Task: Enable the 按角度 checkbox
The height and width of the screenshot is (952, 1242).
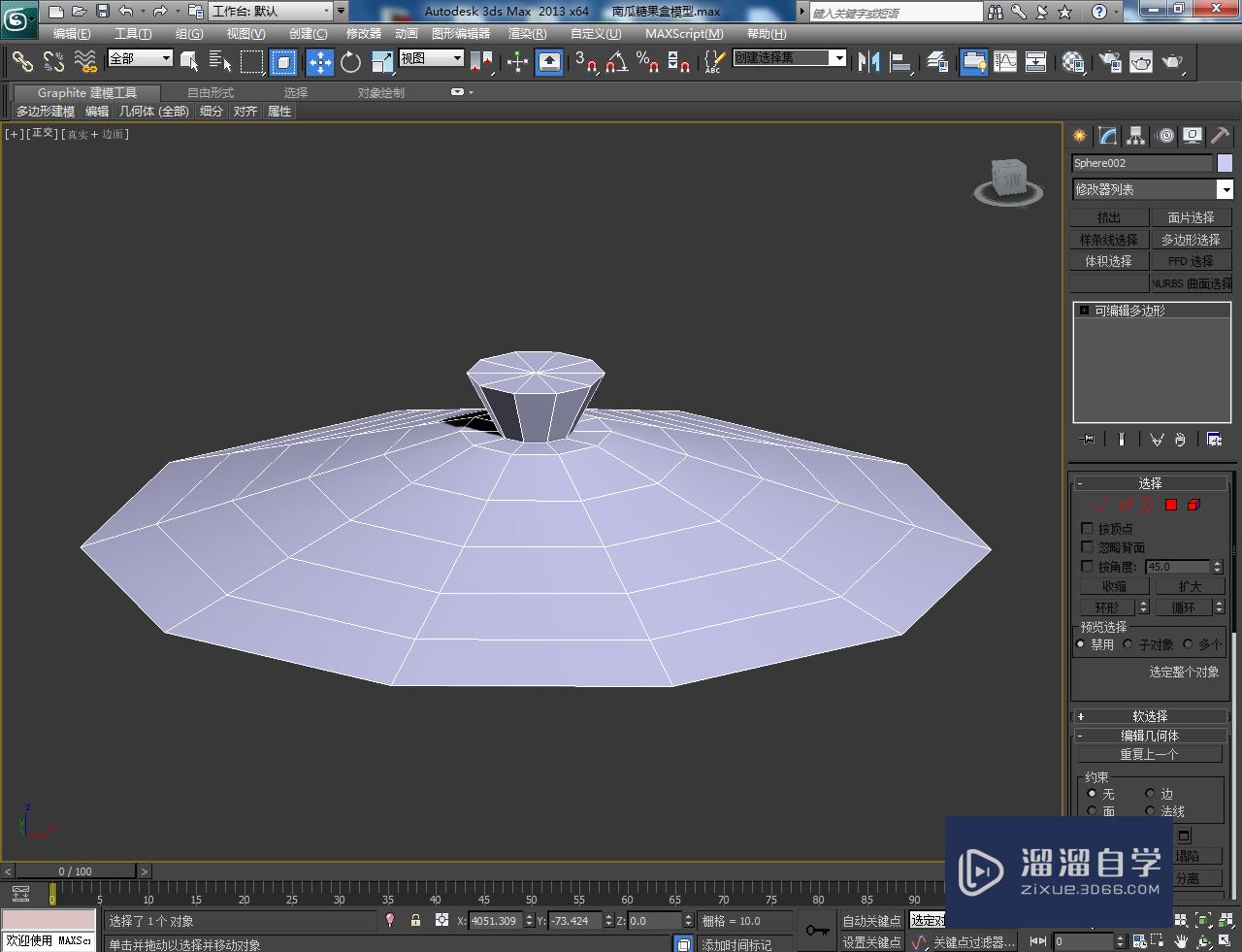Action: click(1087, 566)
